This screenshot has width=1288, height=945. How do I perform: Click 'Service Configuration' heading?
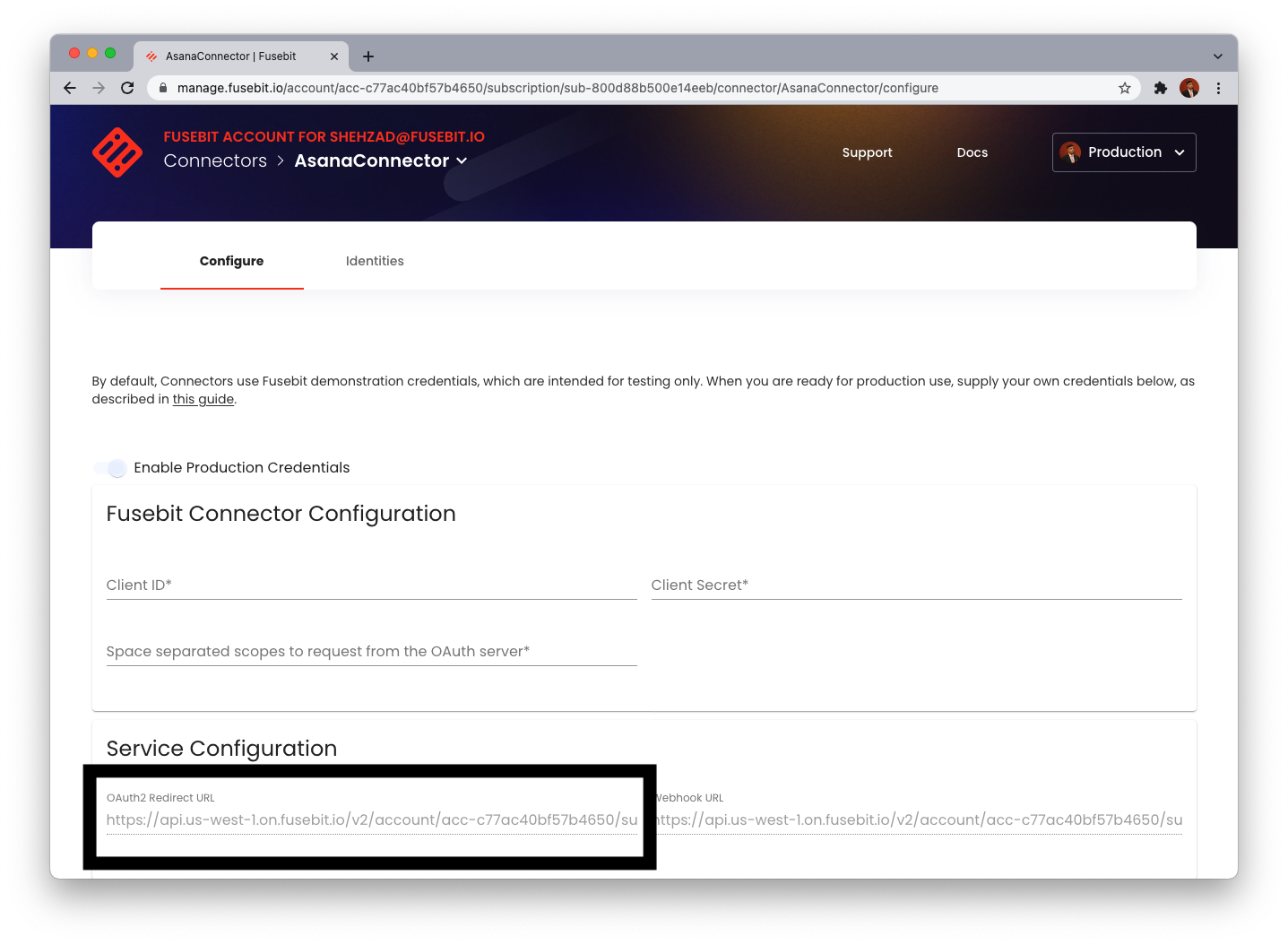221,749
